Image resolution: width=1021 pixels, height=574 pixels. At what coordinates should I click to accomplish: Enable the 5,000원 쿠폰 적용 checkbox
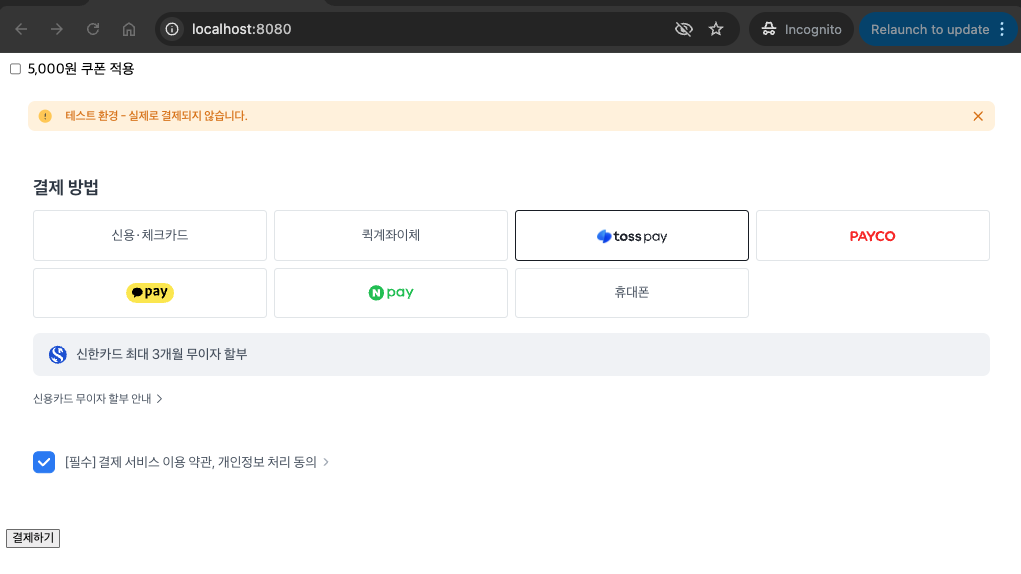[16, 69]
